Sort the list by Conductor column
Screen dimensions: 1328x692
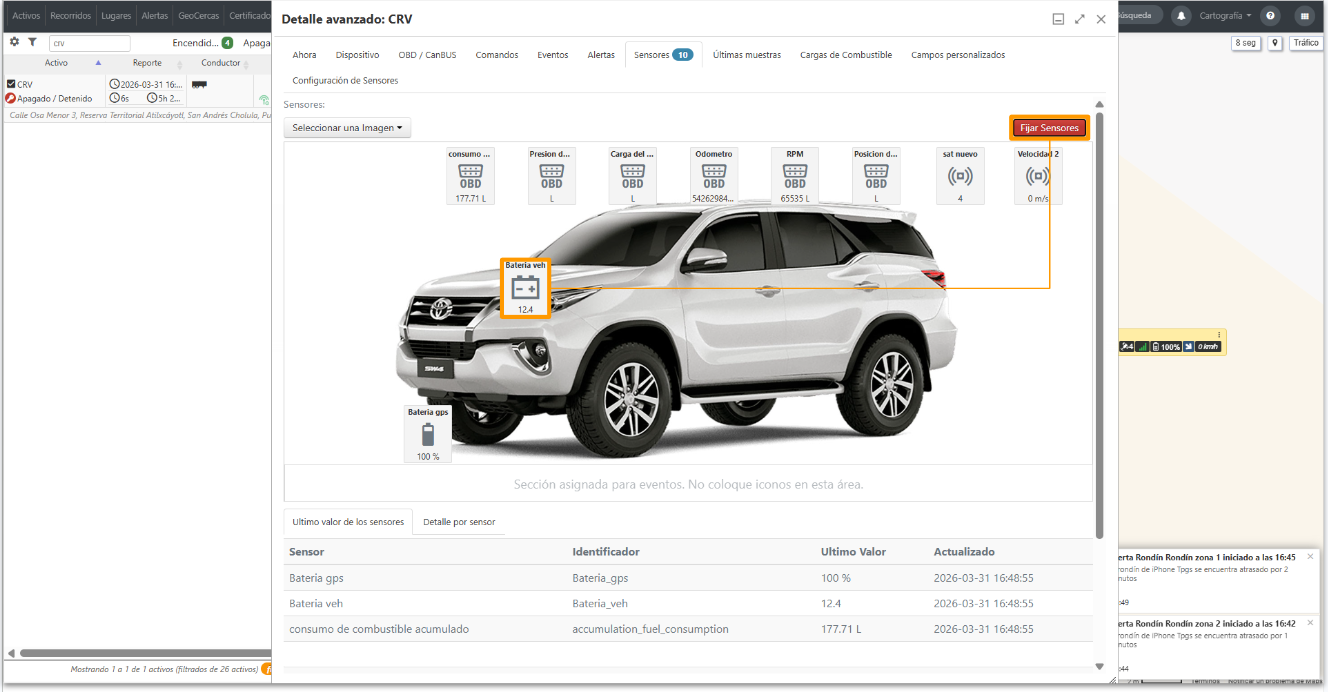tap(221, 63)
